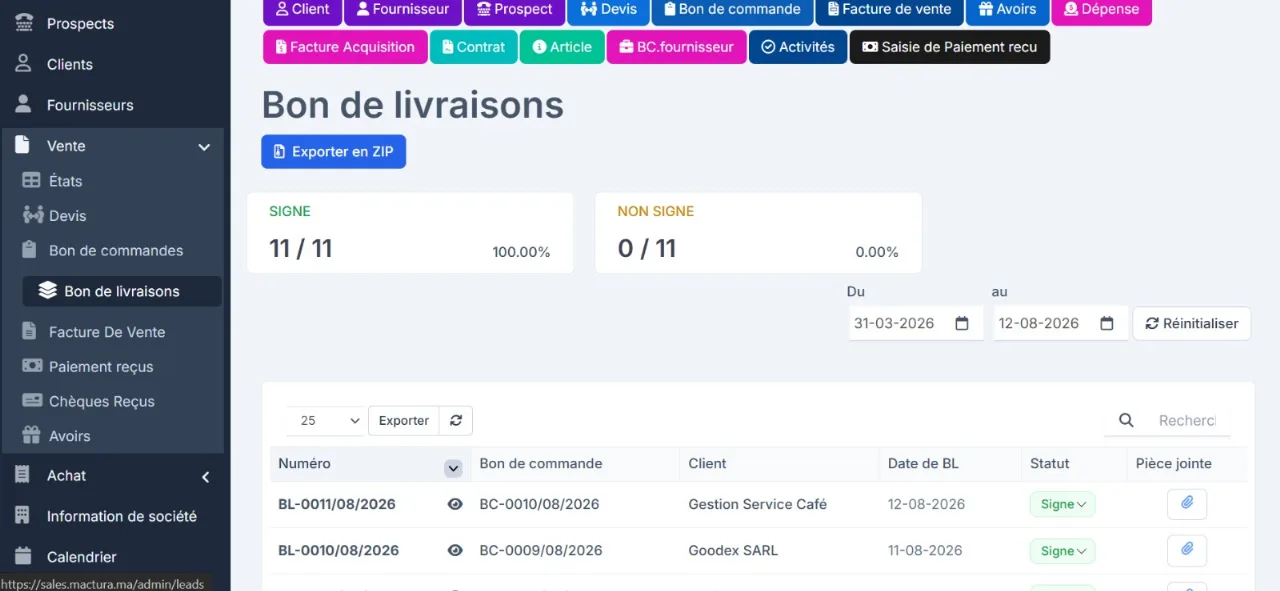Edit the au date field 12-08-2026
Viewport: 1280px width, 591px height.
tap(1061, 323)
